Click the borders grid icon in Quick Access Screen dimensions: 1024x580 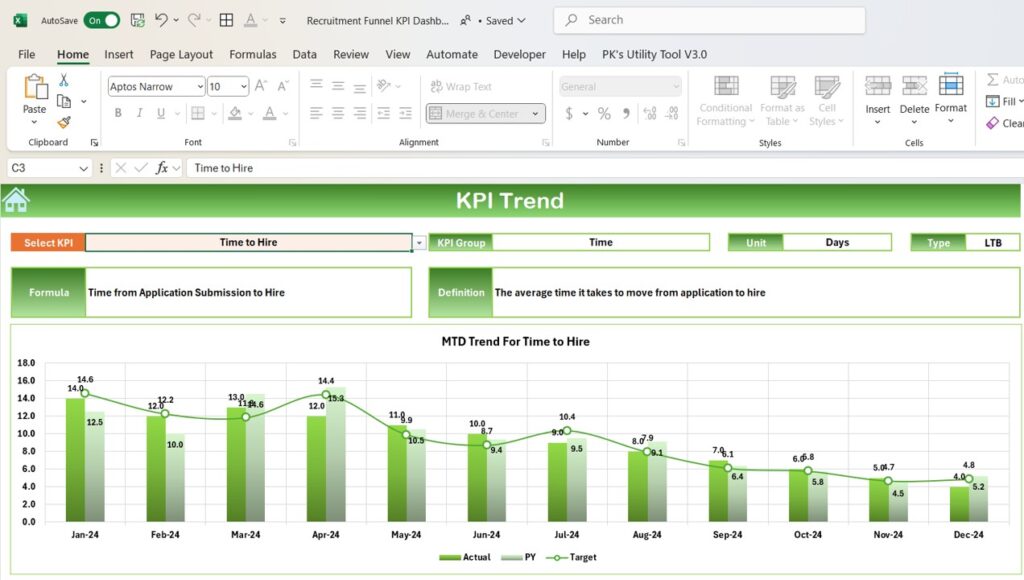click(226, 20)
